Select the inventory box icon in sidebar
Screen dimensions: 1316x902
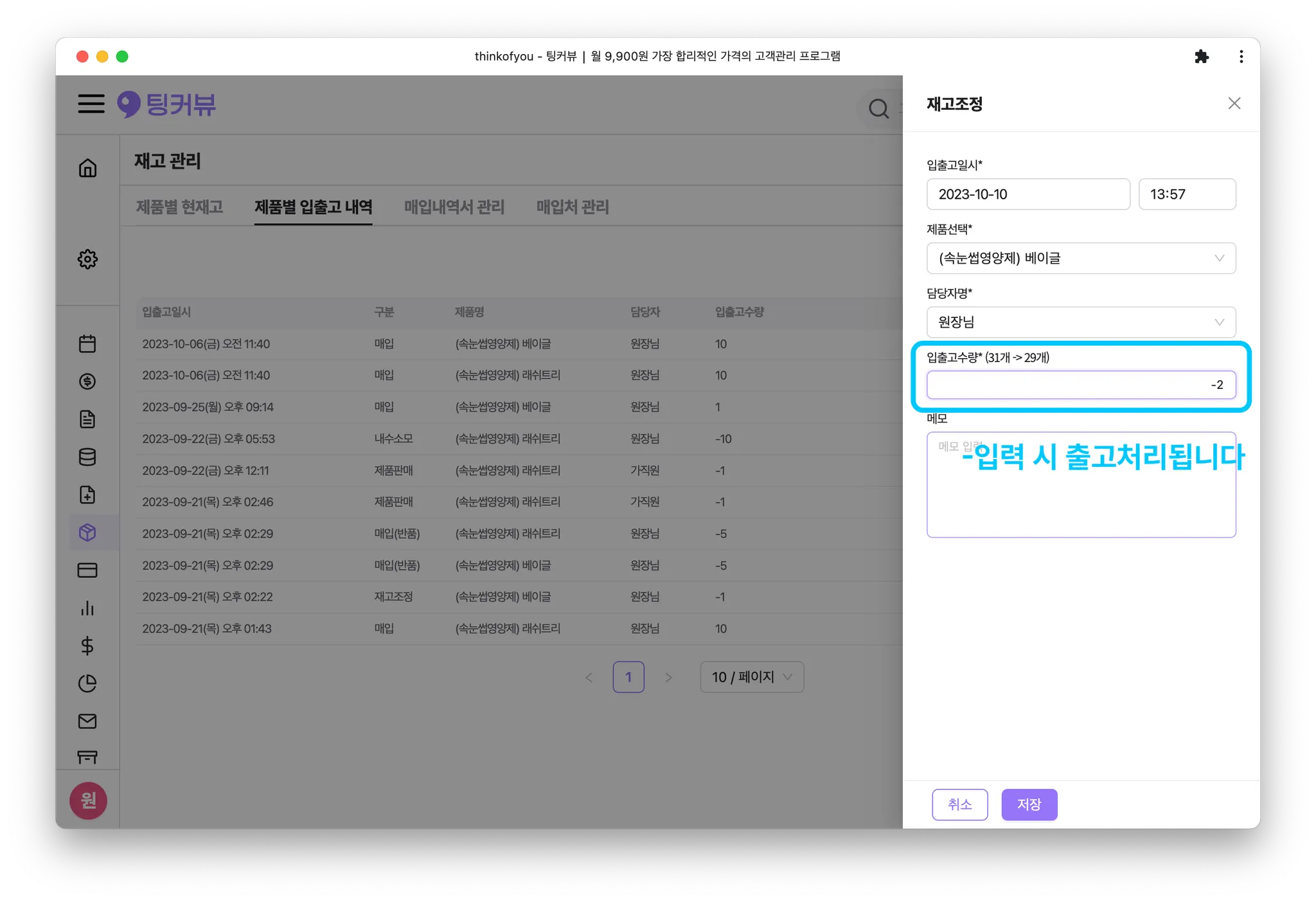[87, 532]
